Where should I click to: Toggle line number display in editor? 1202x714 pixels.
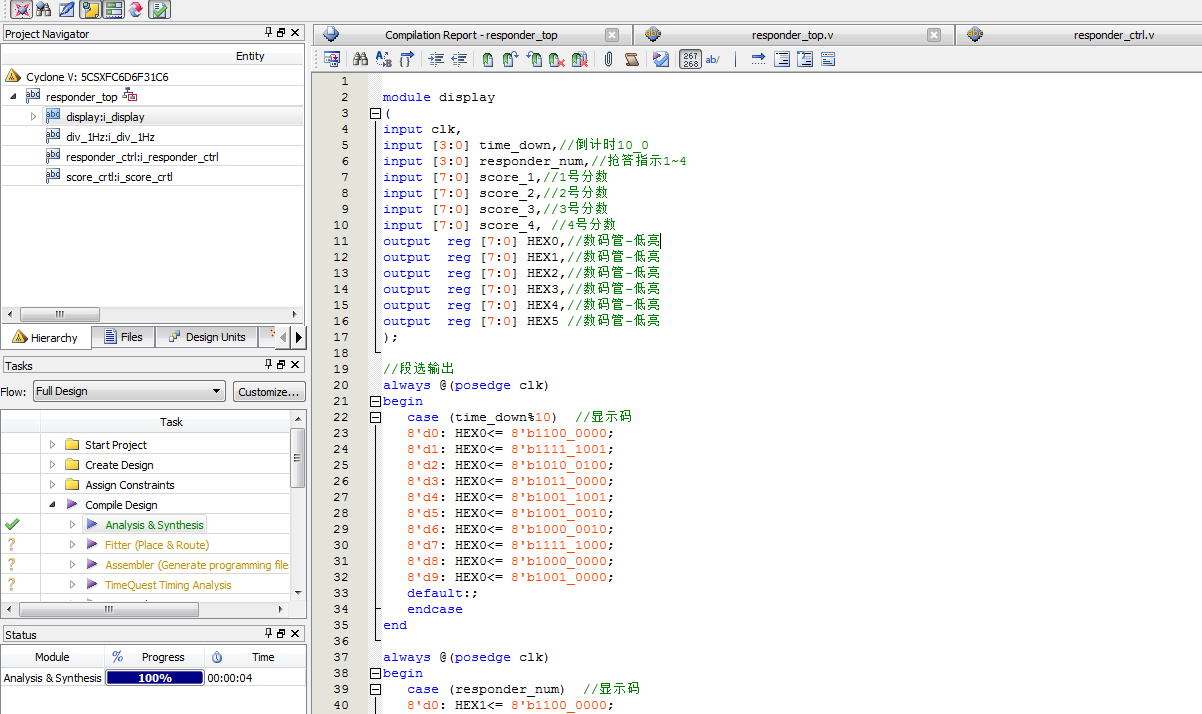tap(690, 60)
